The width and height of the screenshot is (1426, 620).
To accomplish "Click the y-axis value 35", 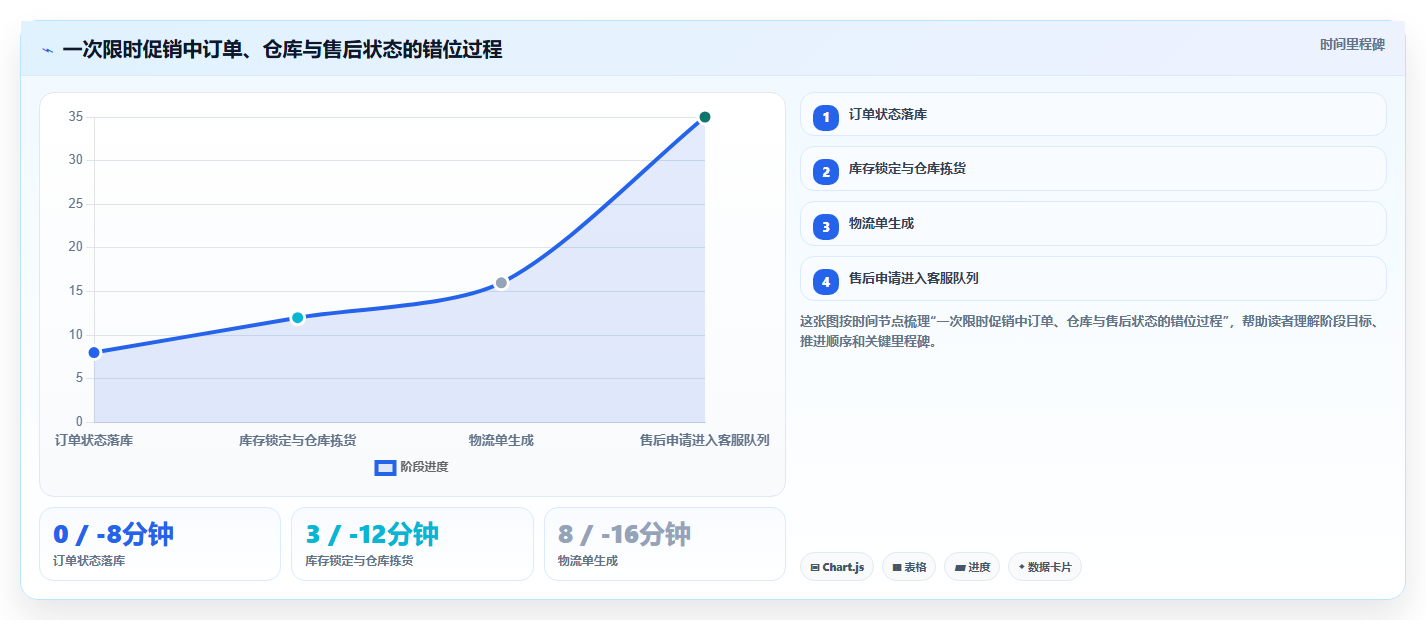I will point(75,116).
